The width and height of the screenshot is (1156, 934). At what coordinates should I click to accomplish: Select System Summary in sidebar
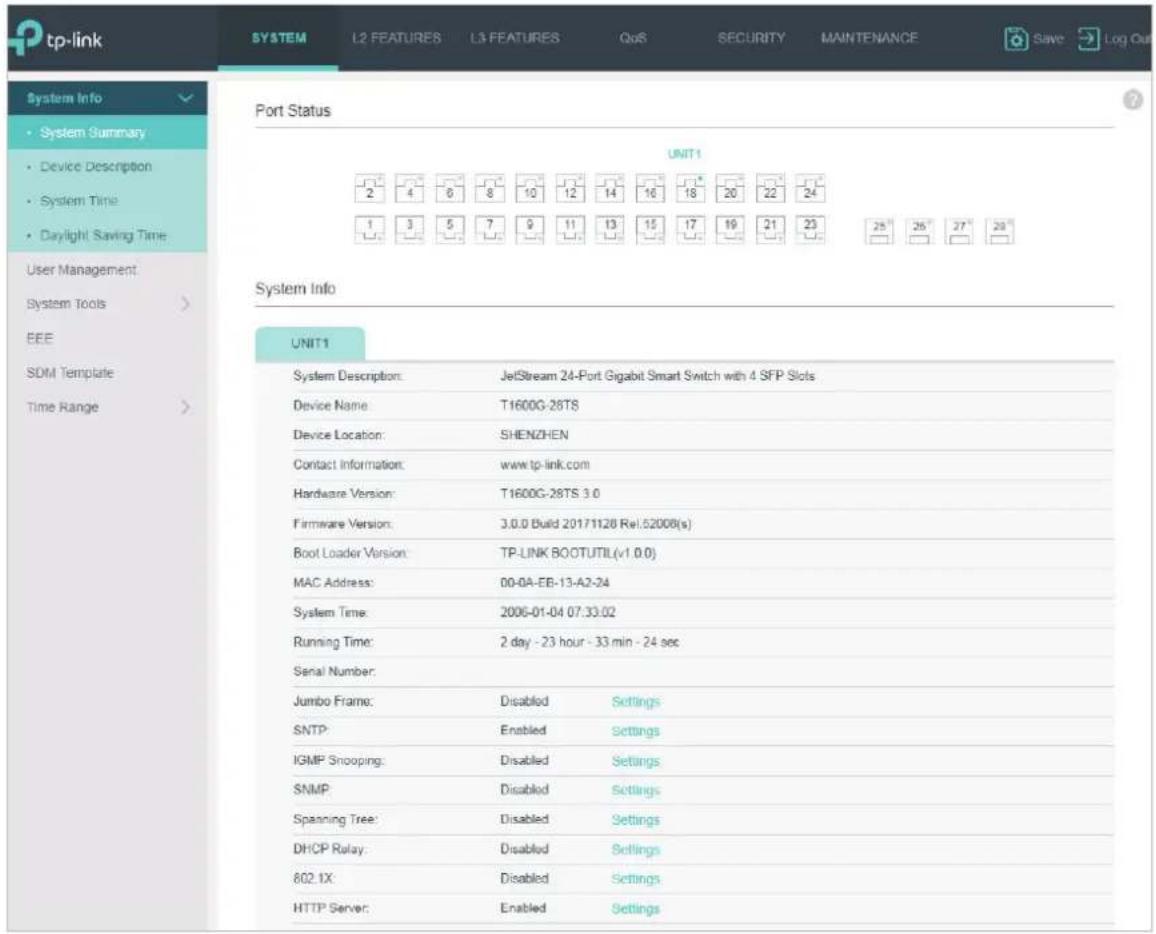click(108, 133)
